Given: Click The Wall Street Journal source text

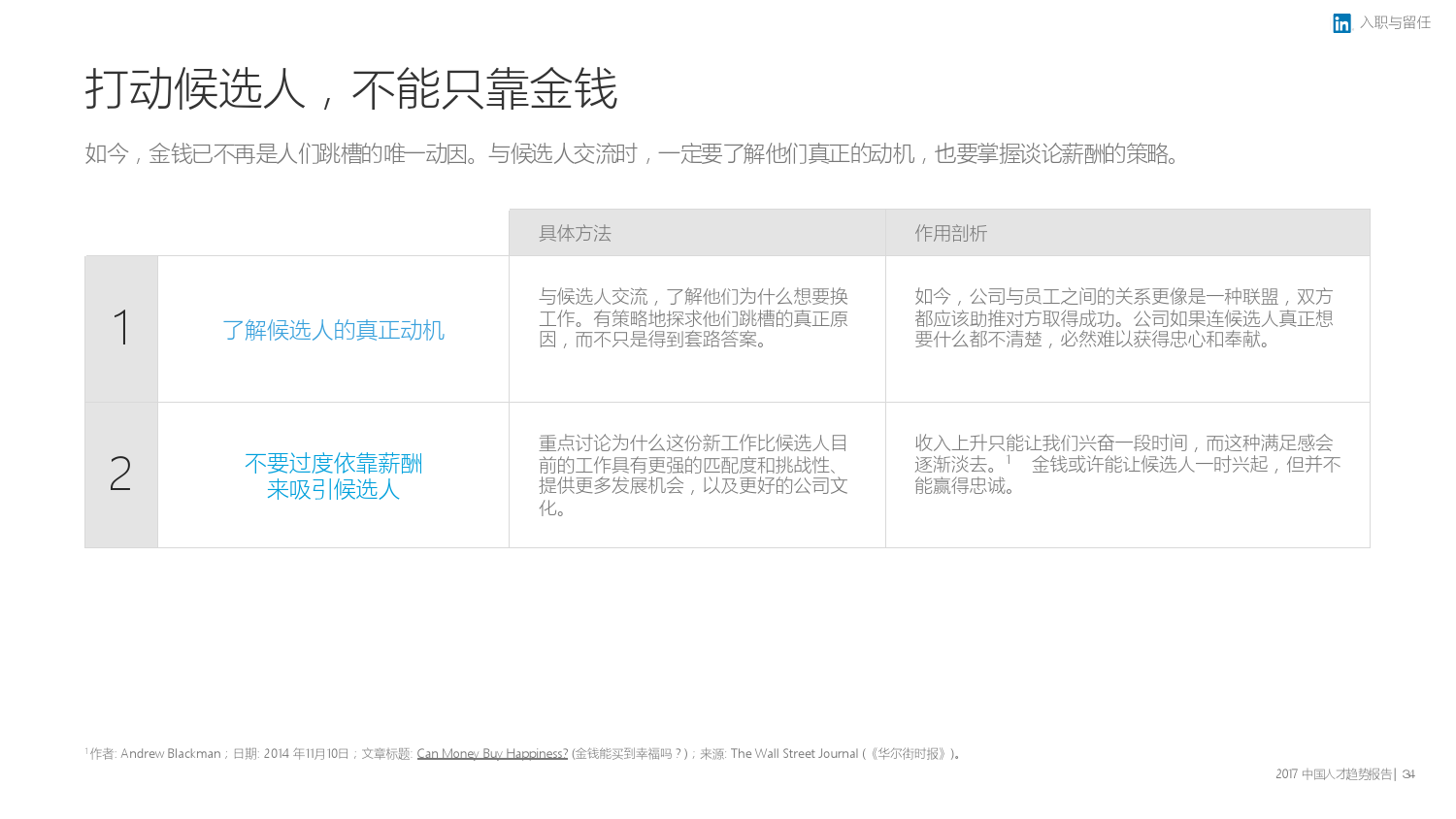Looking at the screenshot, I should (794, 754).
